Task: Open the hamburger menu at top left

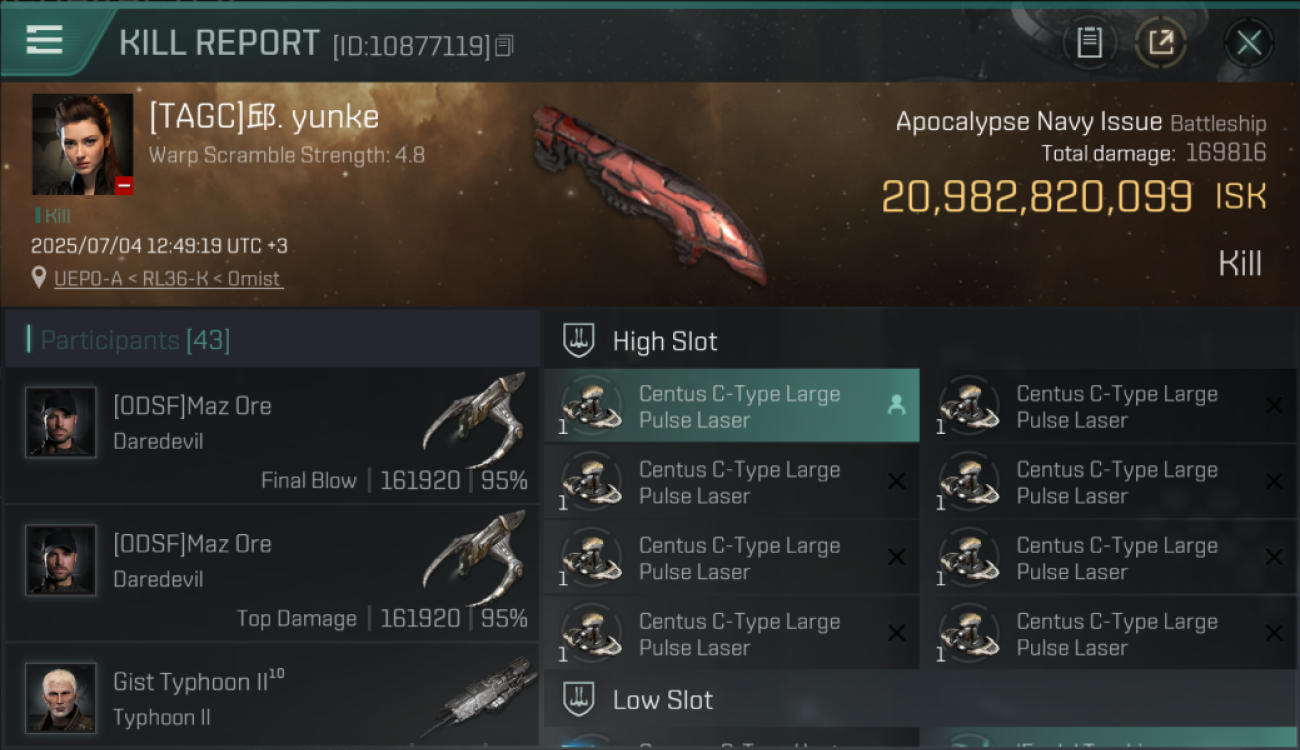Action: (45, 40)
